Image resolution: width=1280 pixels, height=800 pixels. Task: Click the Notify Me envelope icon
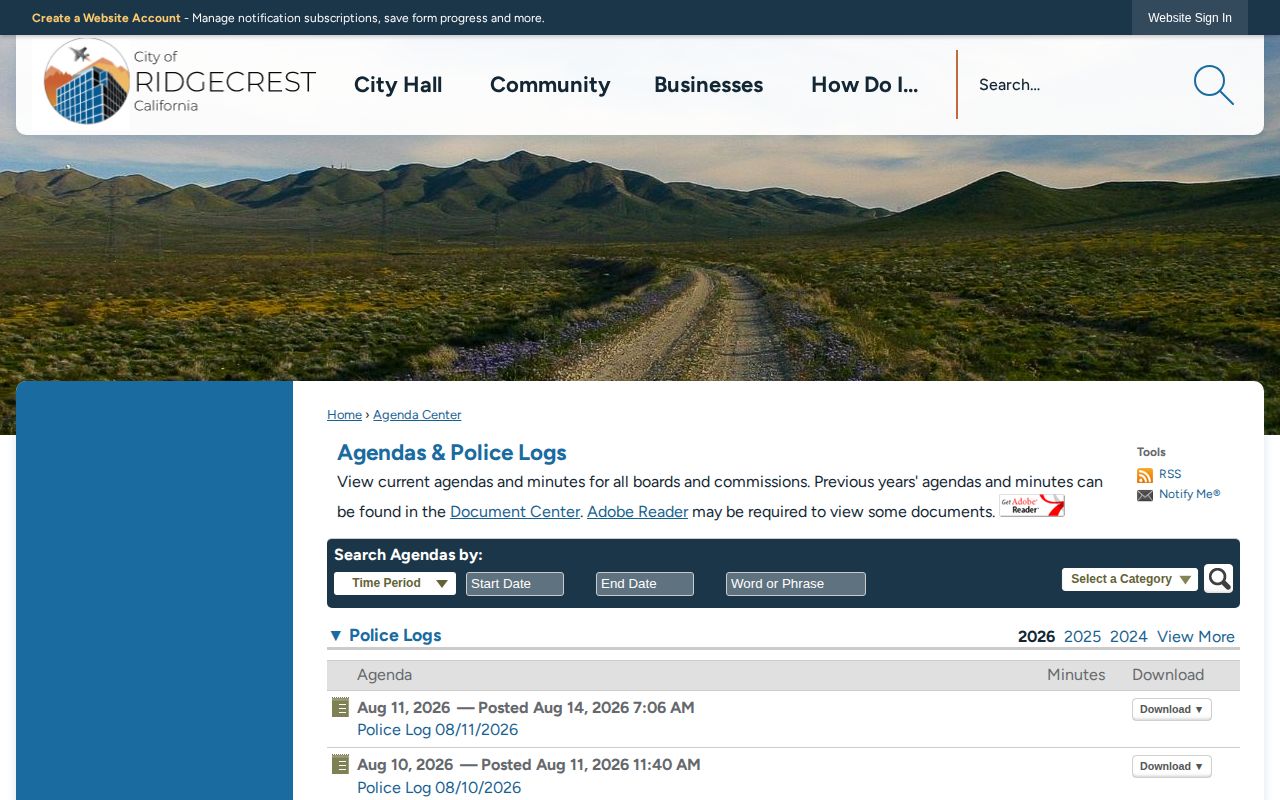point(1145,495)
